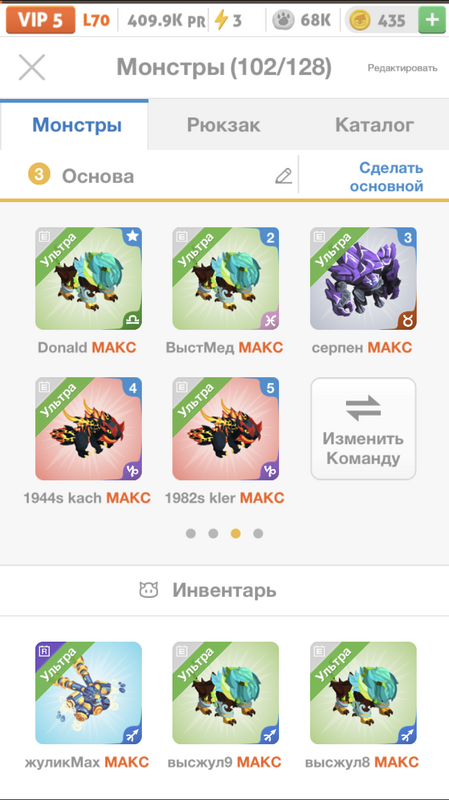449x800 pixels.
Task: Tap the lightning energy icon
Action: 221,20
